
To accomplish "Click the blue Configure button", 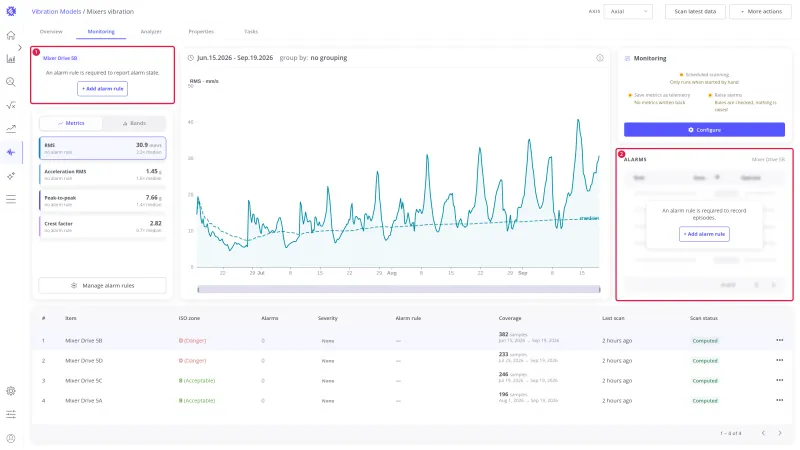I will point(704,130).
